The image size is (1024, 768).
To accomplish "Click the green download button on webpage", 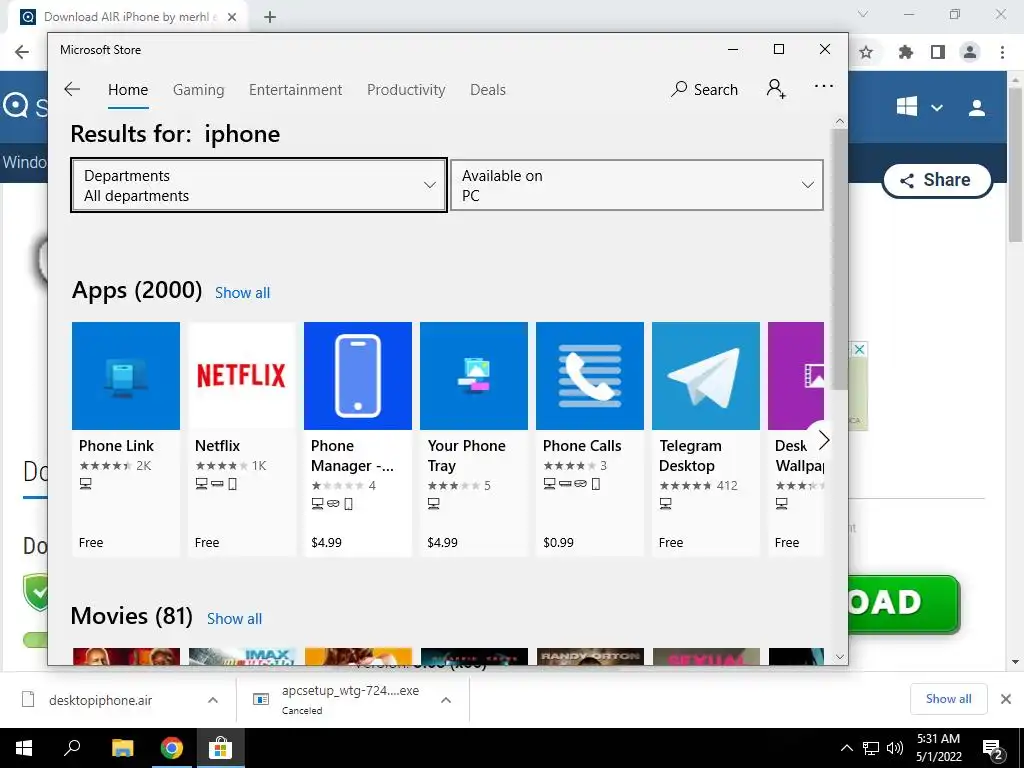I will click(x=904, y=603).
